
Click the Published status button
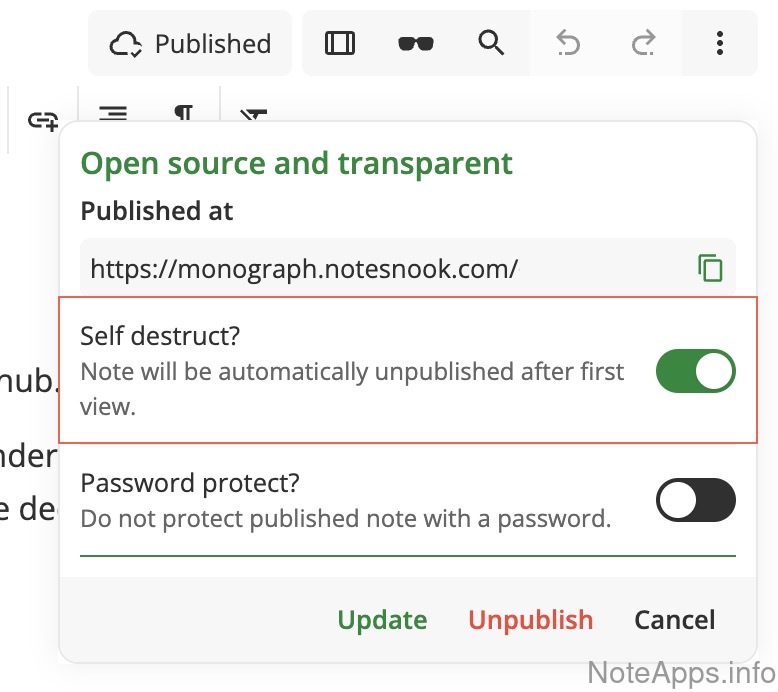(190, 43)
